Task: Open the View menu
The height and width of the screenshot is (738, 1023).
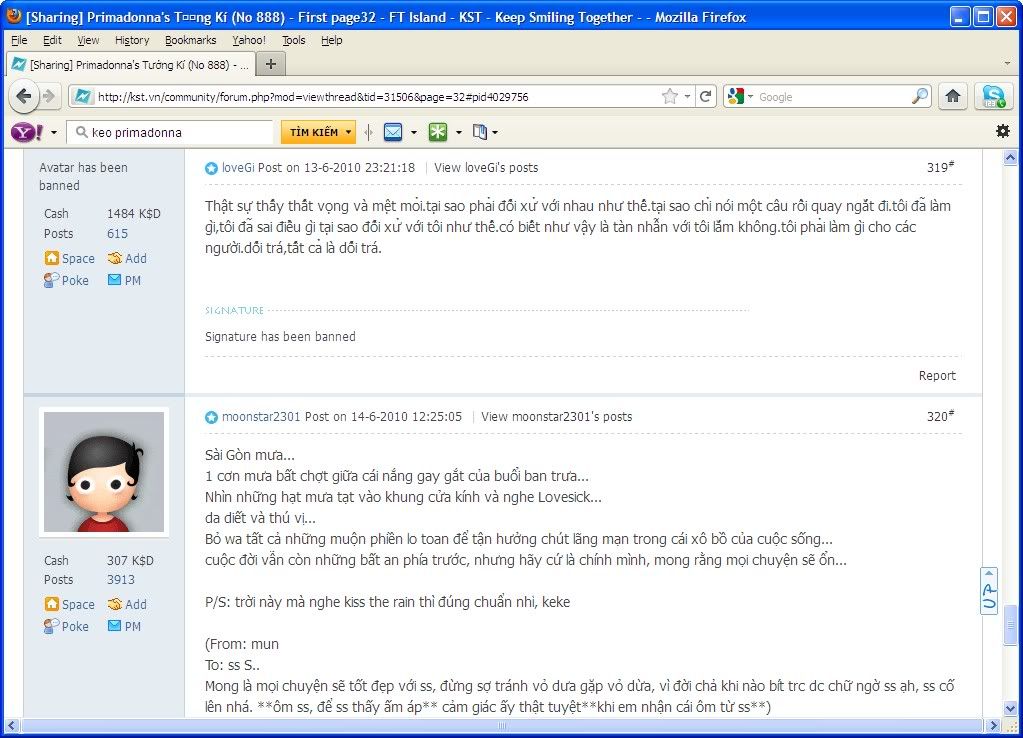Action: tap(88, 40)
